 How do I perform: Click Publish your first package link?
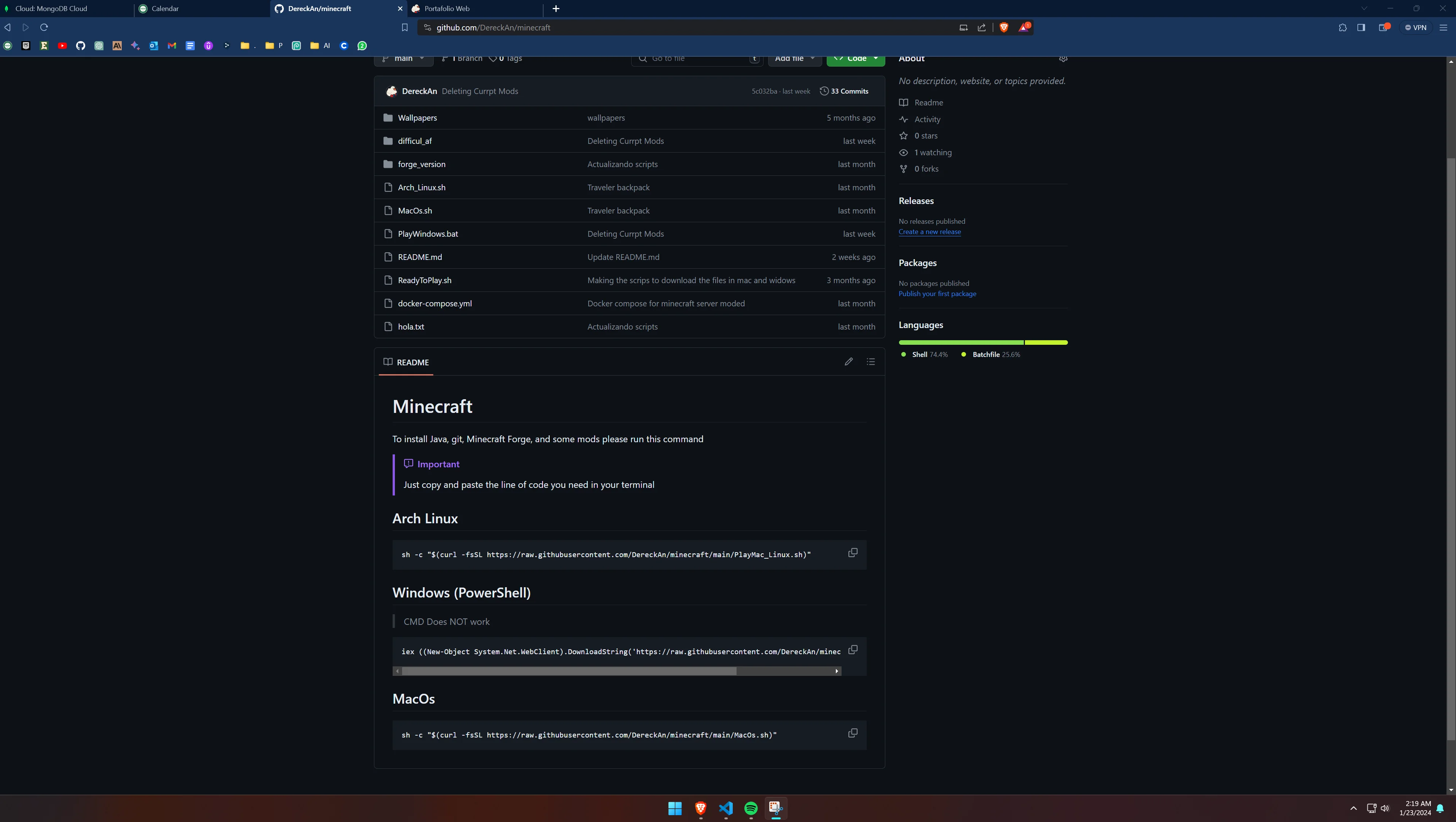coord(937,293)
